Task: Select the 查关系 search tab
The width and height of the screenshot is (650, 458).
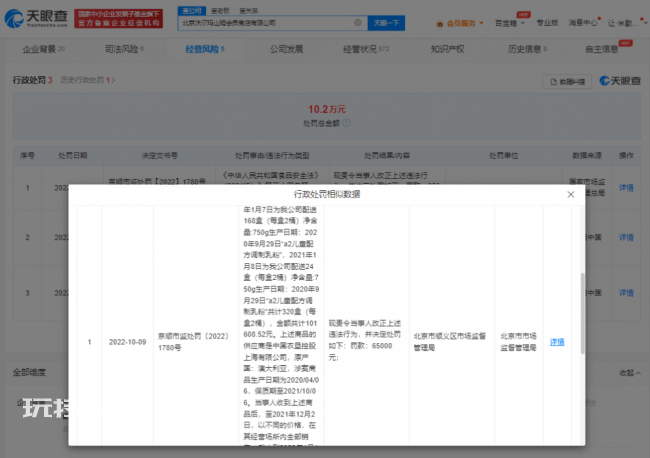Action: tap(249, 10)
